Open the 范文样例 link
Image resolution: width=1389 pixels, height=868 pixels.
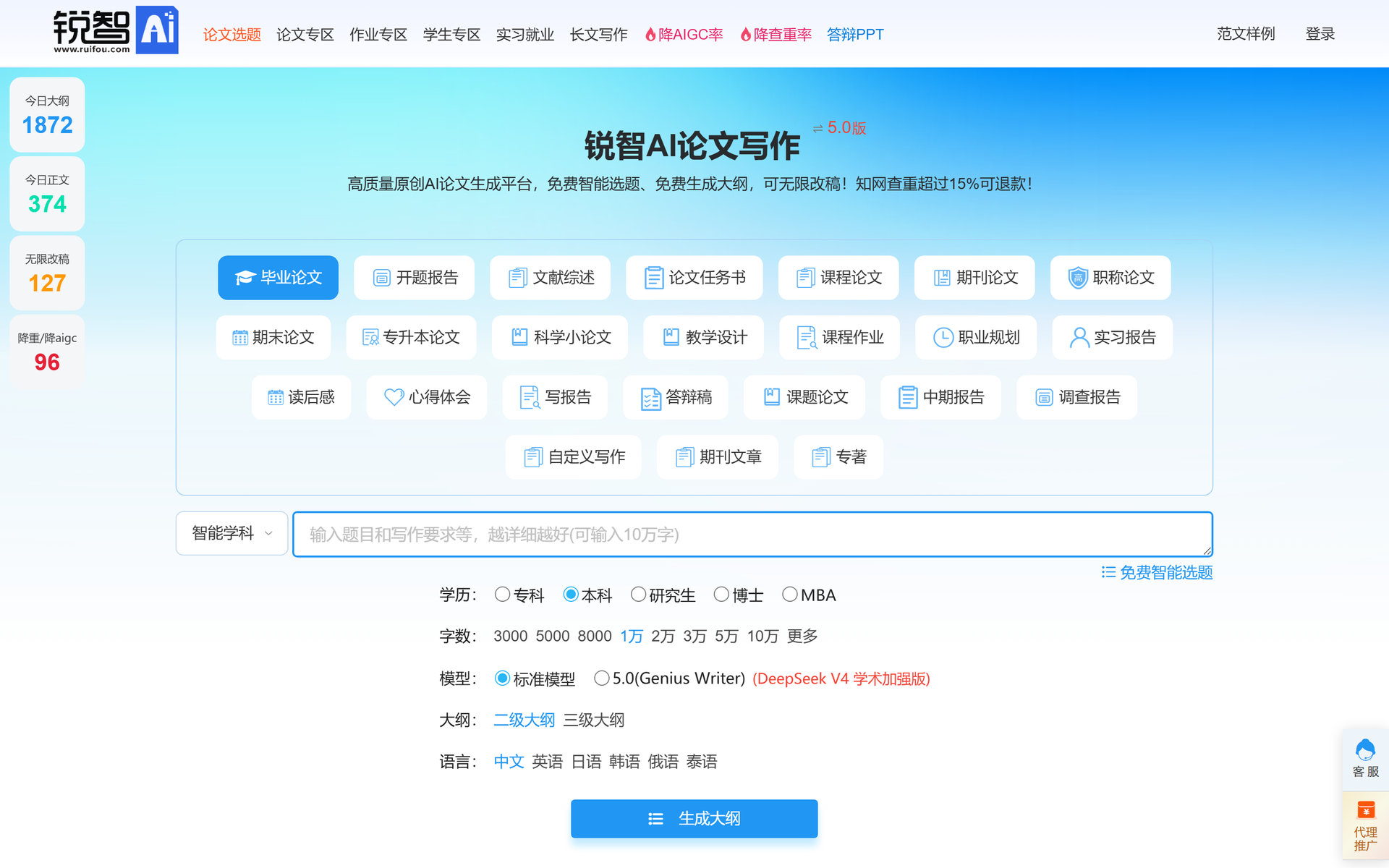pos(1246,34)
